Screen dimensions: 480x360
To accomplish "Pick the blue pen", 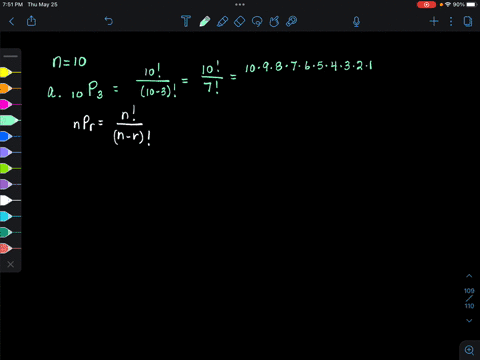I will 10,136.
